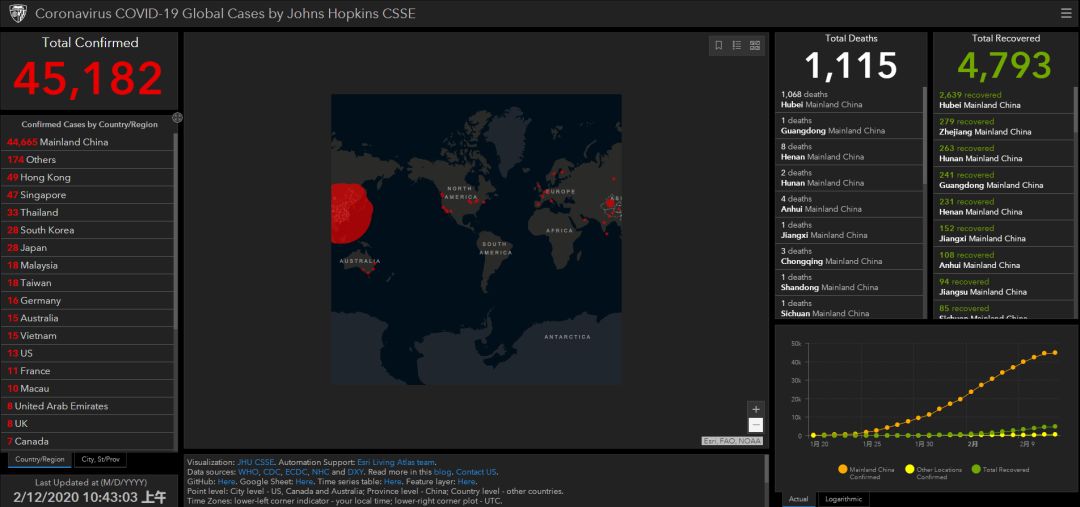Select France in country list
Image resolution: width=1080 pixels, height=507 pixels.
[87, 371]
